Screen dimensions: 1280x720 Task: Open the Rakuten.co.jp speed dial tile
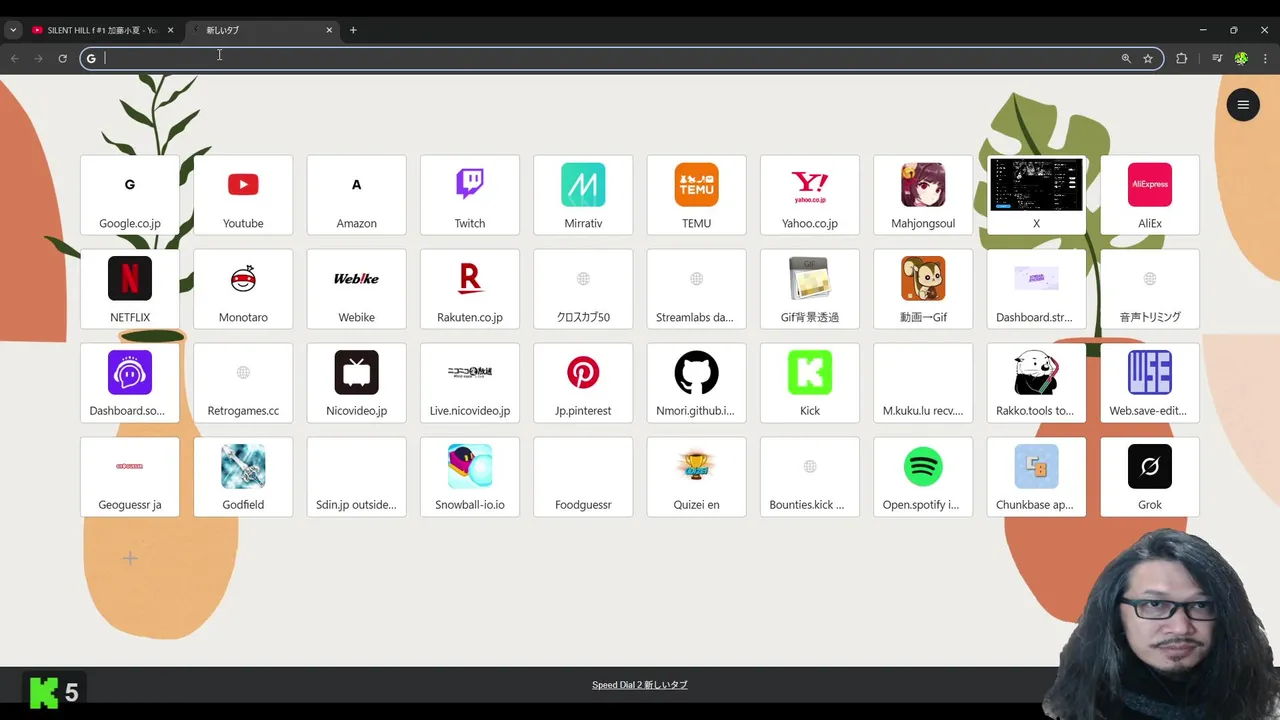[x=470, y=289]
